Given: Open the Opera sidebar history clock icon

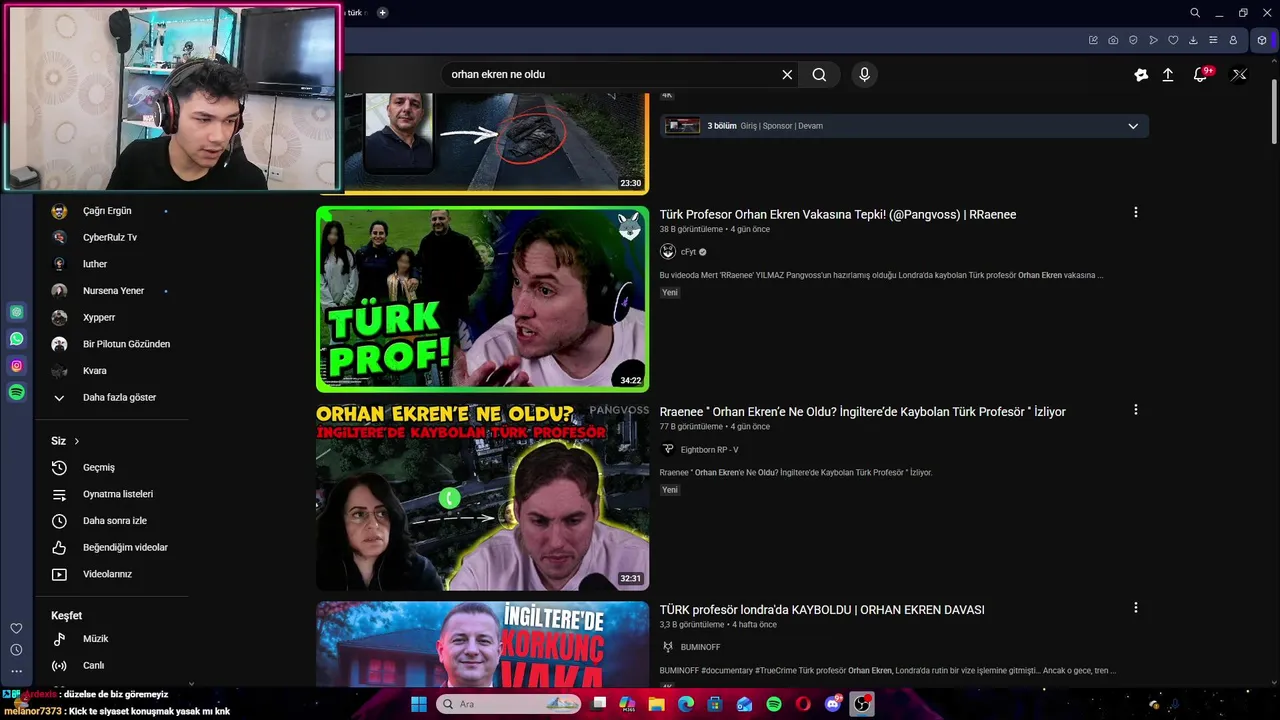Looking at the screenshot, I should [16, 650].
